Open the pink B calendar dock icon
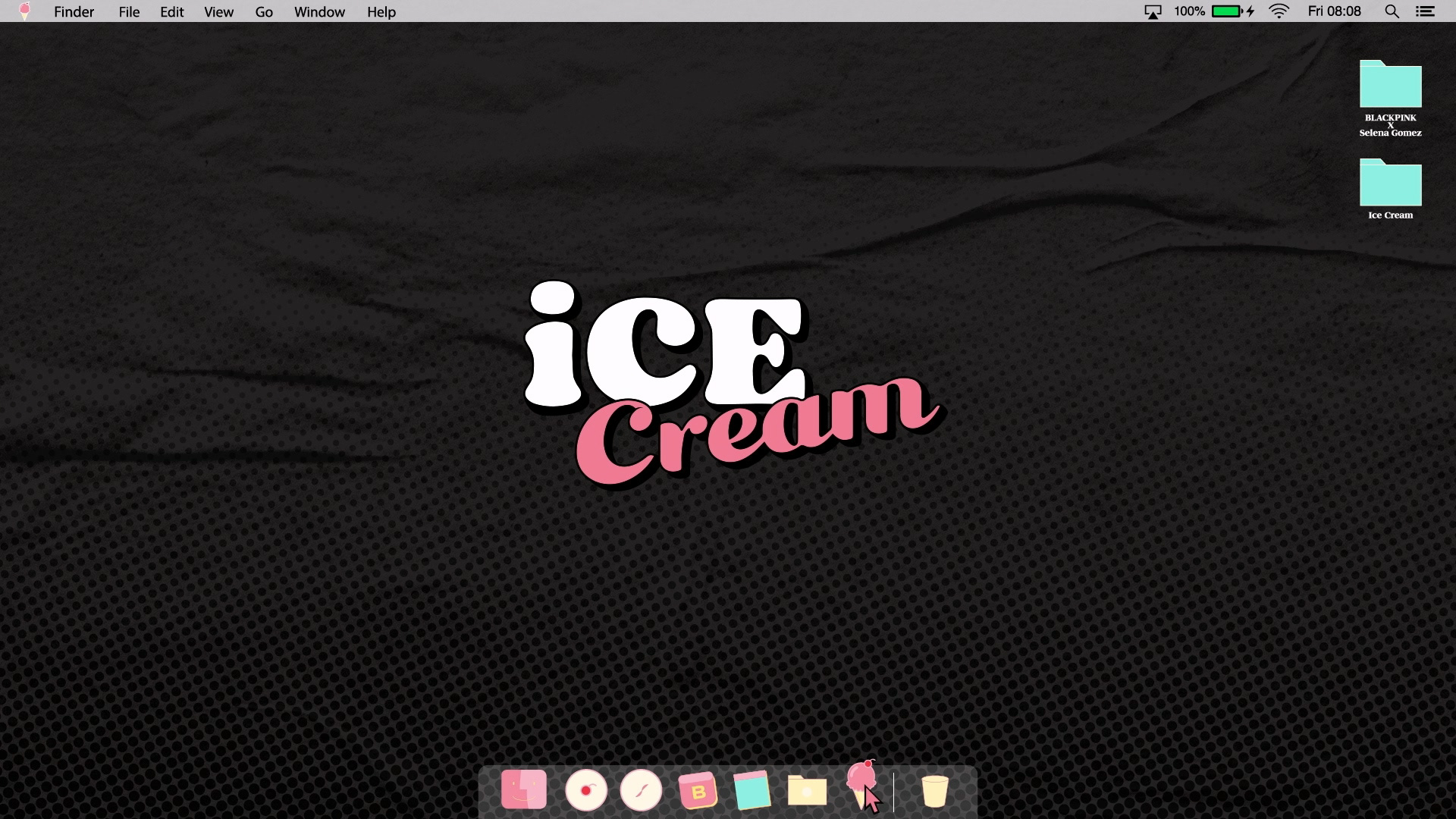This screenshot has height=819, width=1456. (x=698, y=792)
